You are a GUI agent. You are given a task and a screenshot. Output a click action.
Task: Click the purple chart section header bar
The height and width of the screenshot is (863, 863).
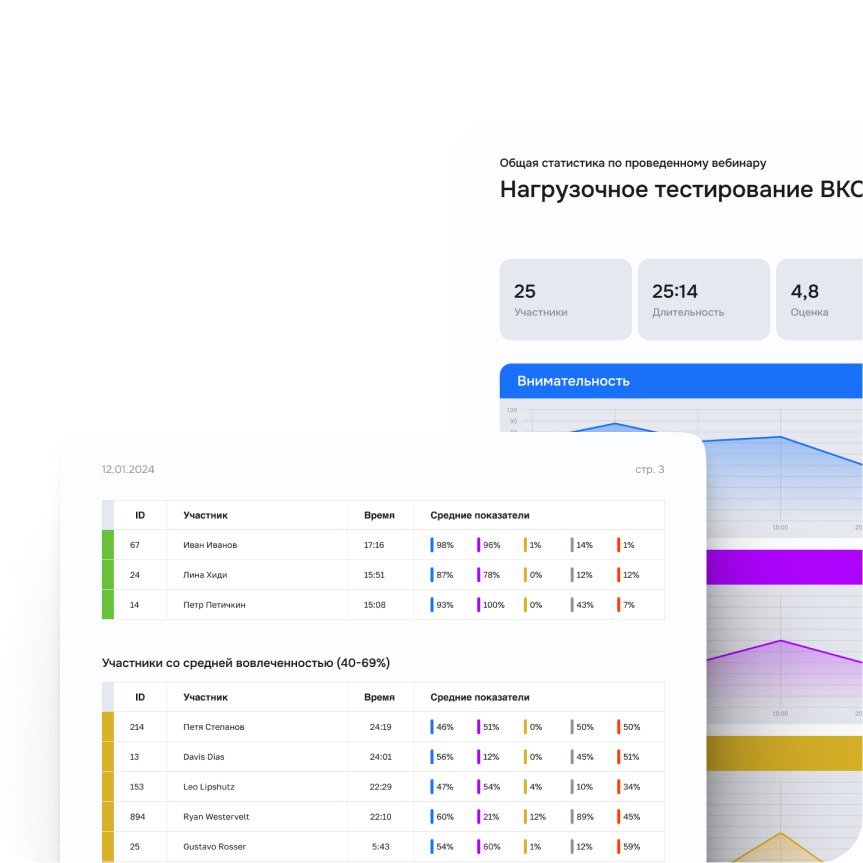click(x=784, y=567)
